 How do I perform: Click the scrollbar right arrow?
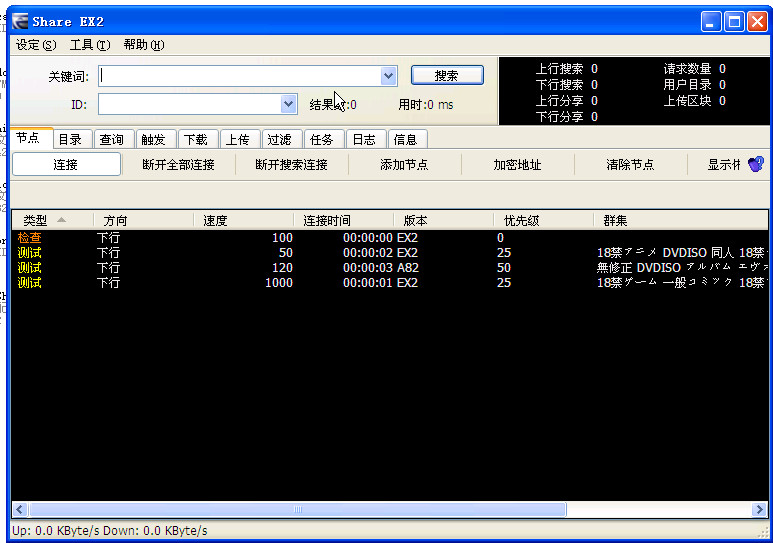(x=759, y=509)
